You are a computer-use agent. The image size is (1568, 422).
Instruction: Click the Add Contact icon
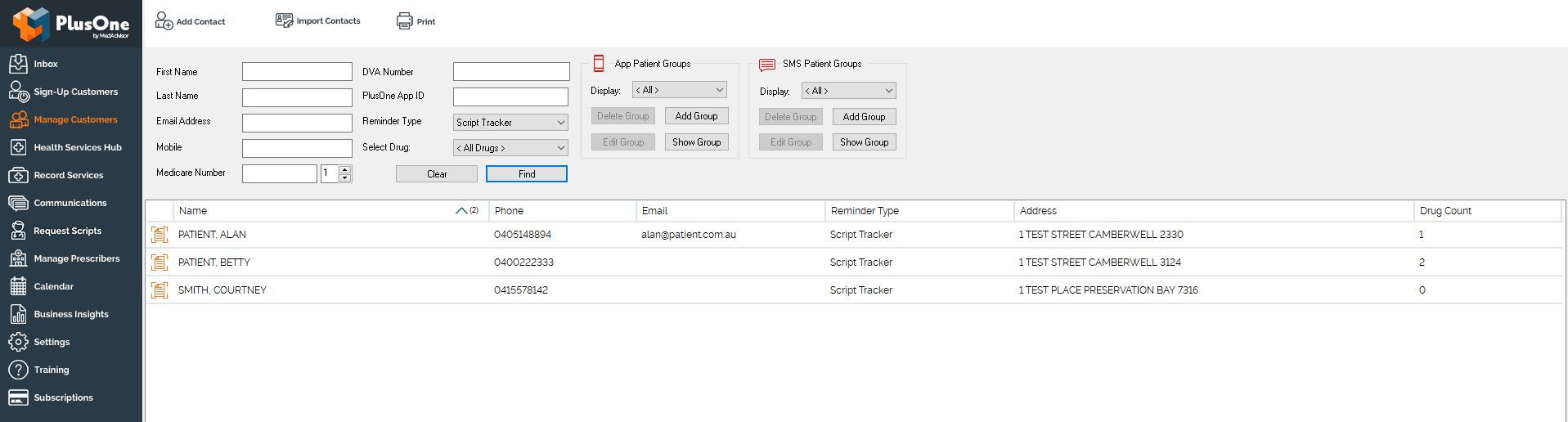click(164, 20)
